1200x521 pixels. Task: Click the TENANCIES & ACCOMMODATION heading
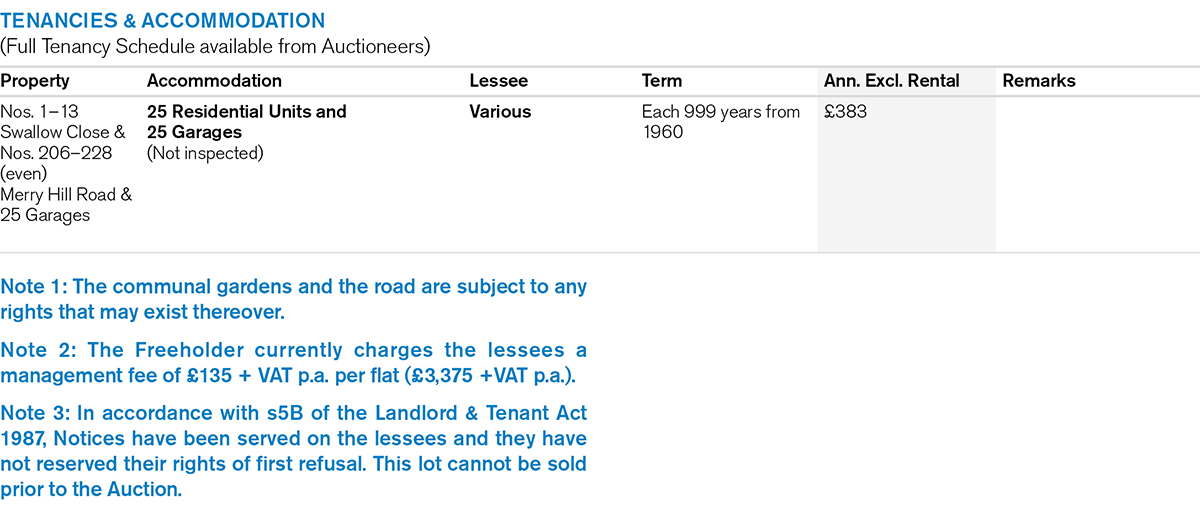coord(162,20)
